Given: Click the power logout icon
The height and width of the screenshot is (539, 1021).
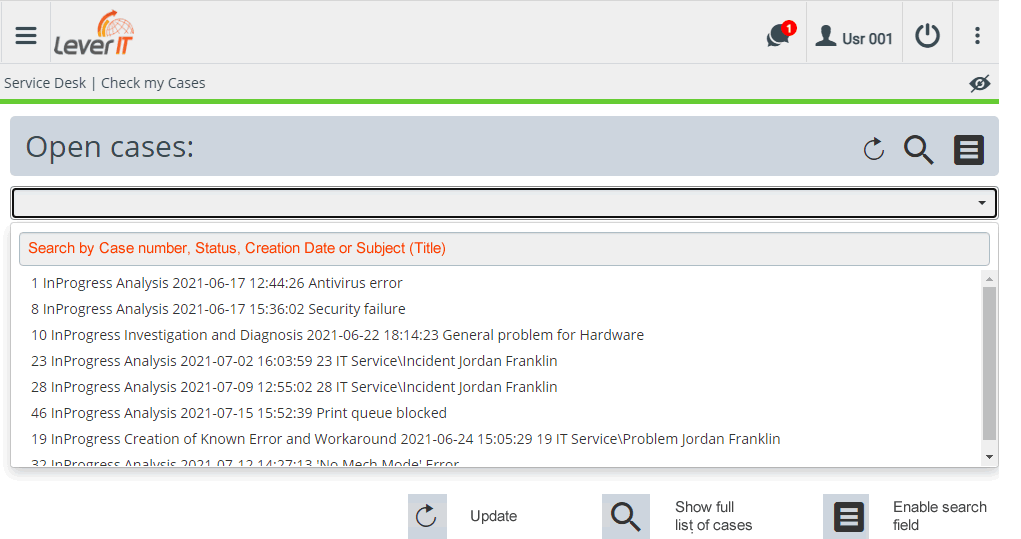Looking at the screenshot, I should point(927,35).
